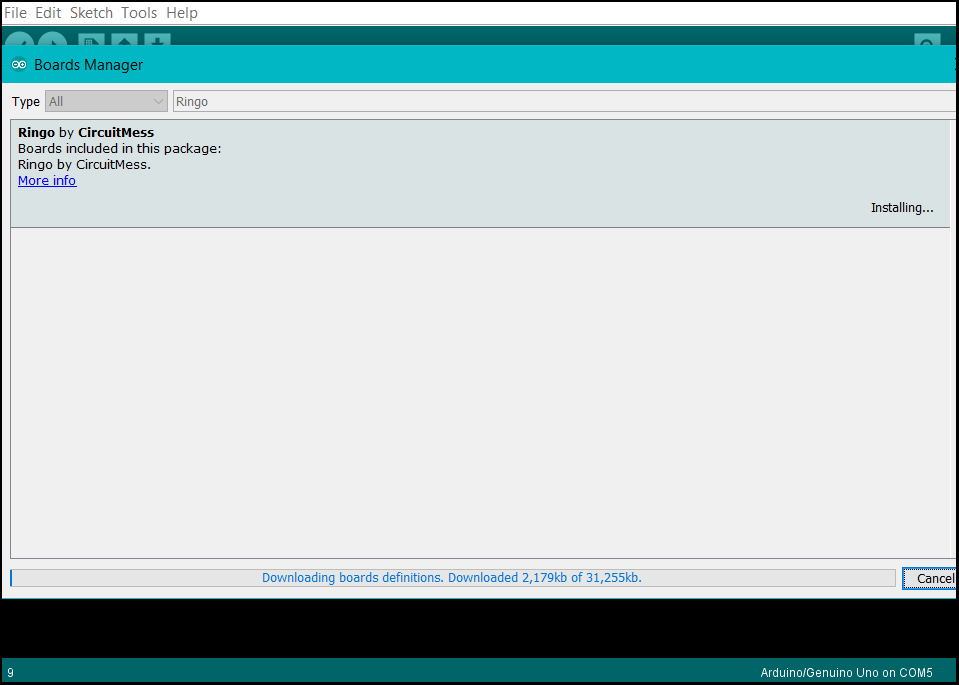Click Arduino logo in Boards Manager title
The height and width of the screenshot is (685, 959).
click(x=19, y=65)
